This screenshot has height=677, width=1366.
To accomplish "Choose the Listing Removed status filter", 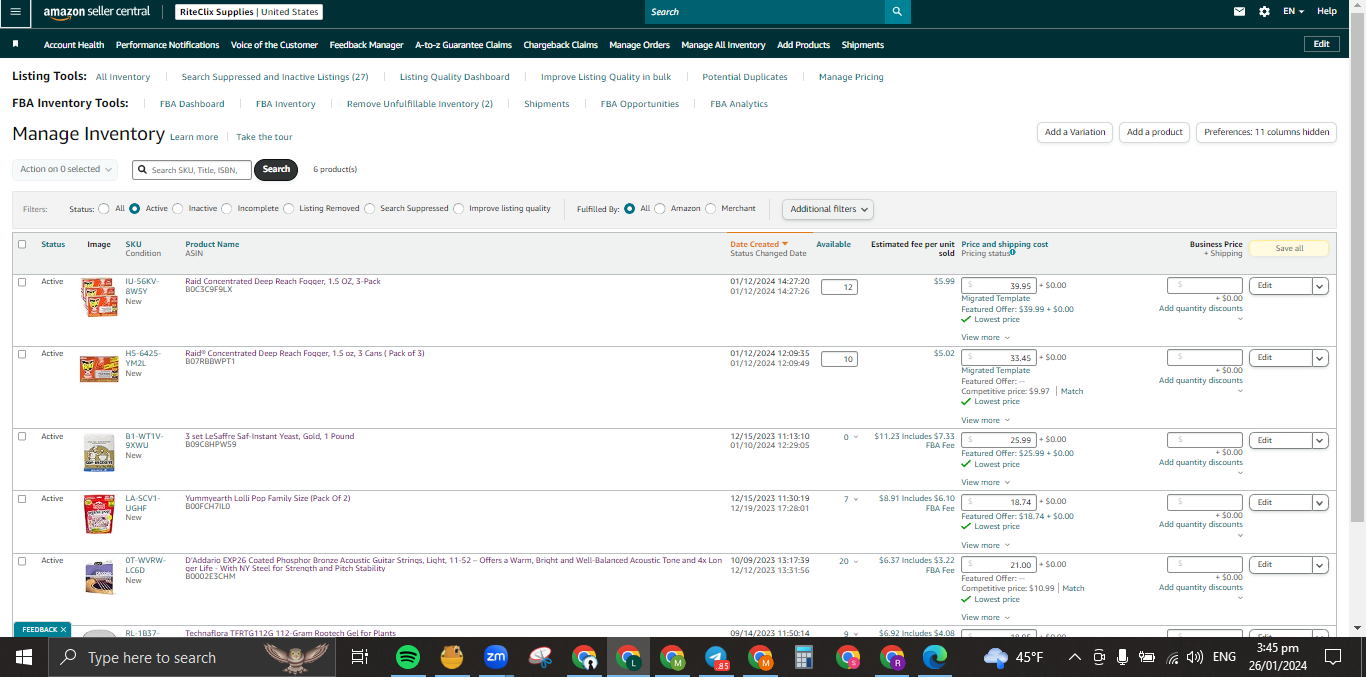I will tap(289, 209).
